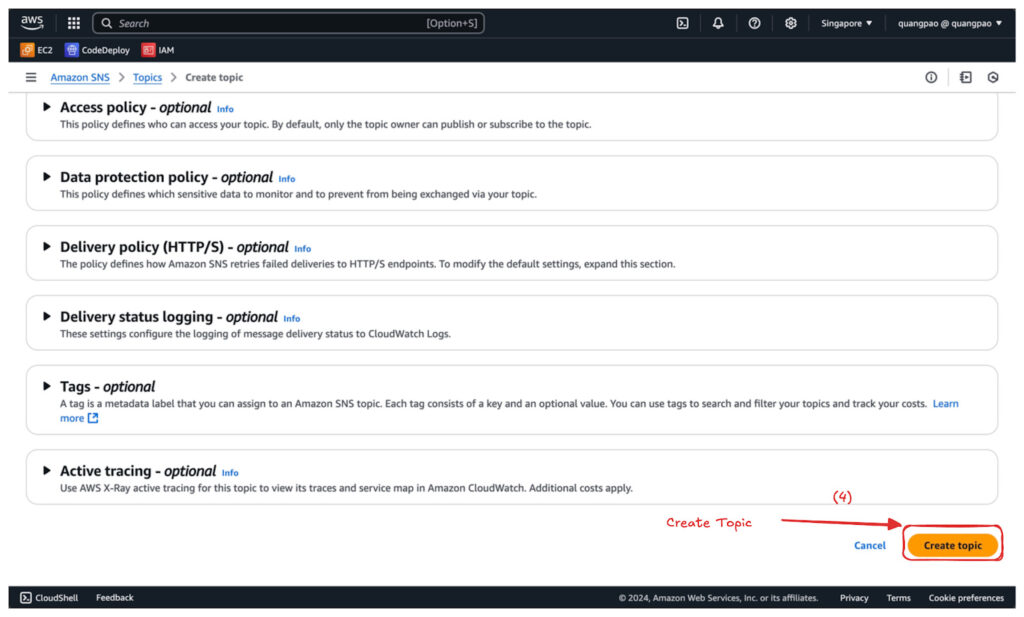Viewport: 1024px width, 617px height.
Task: Open the CodeDeploy shortcut in favorites bar
Action: click(97, 50)
